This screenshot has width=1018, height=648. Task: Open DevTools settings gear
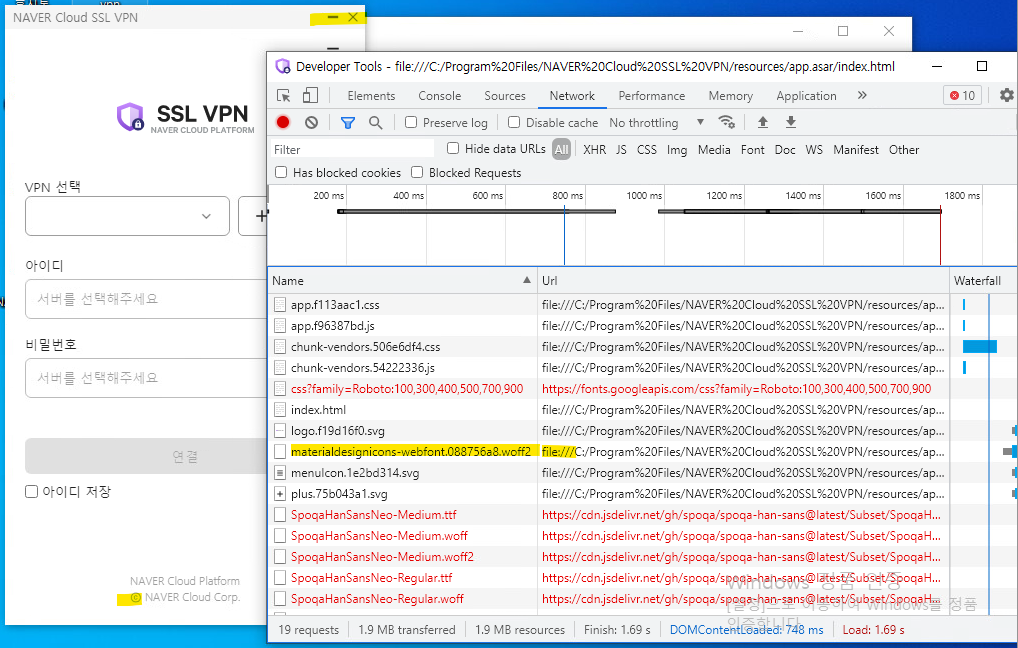coord(1006,96)
